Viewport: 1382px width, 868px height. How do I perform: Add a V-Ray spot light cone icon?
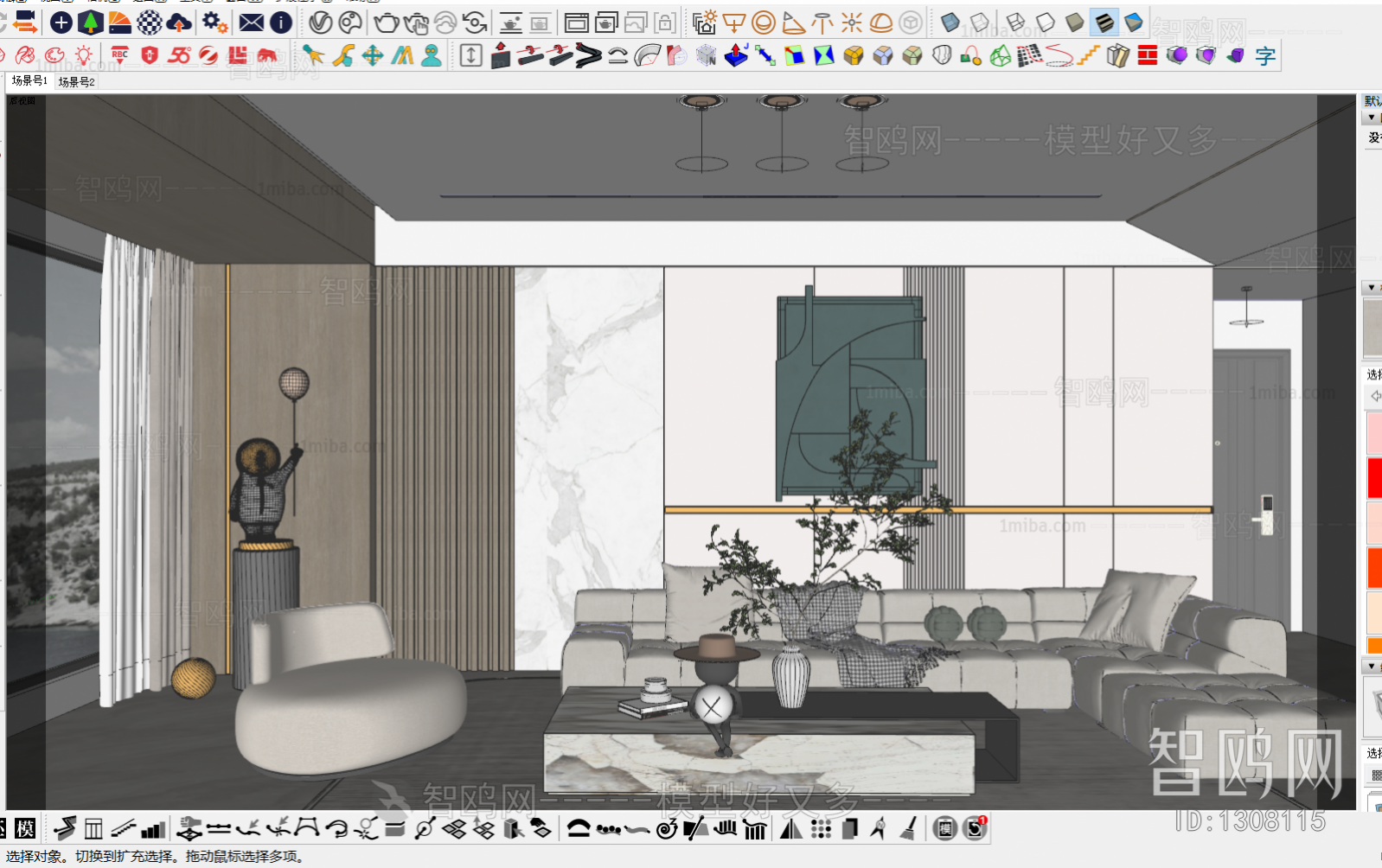(793, 22)
